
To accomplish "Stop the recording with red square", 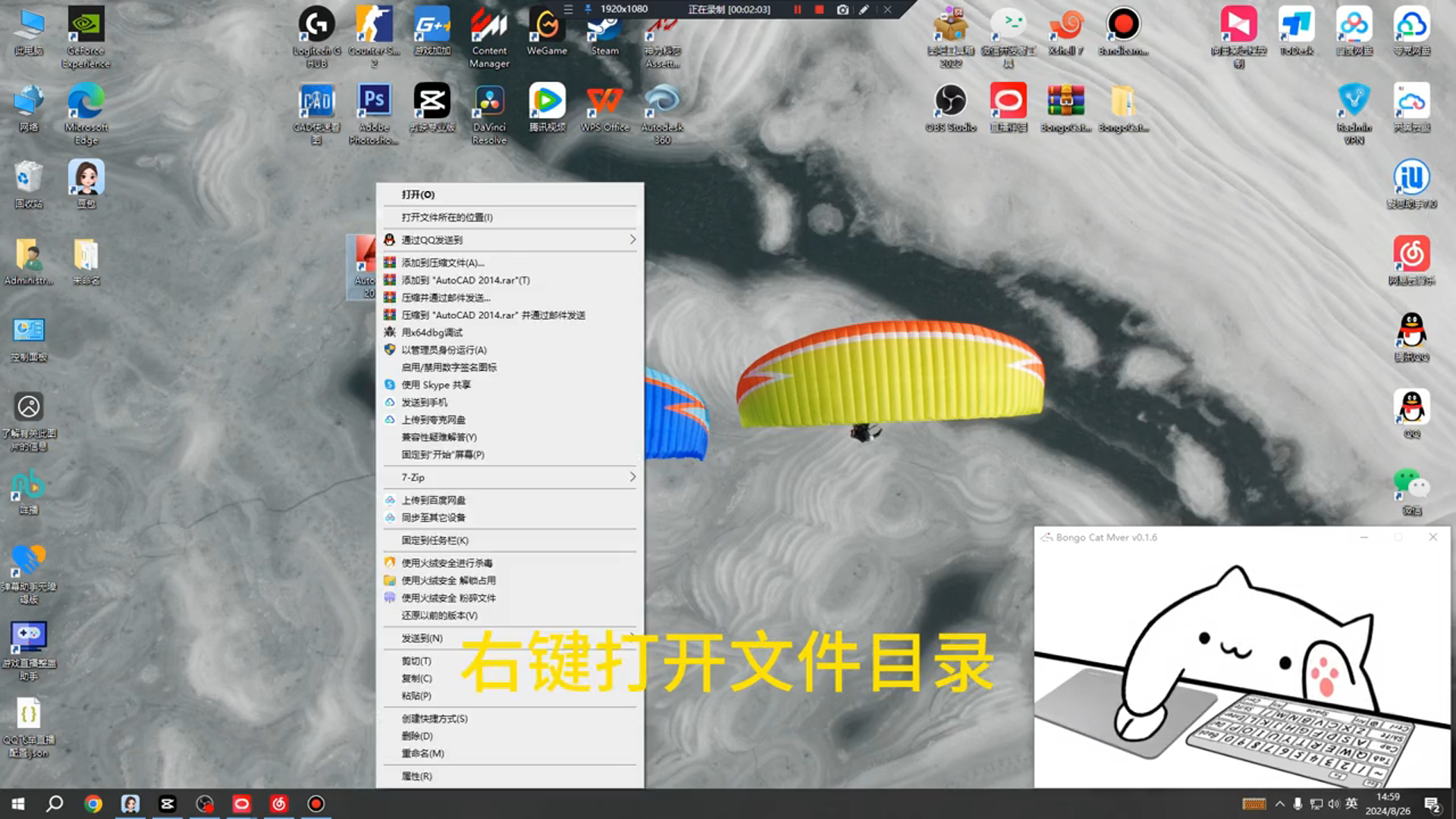I will click(819, 10).
